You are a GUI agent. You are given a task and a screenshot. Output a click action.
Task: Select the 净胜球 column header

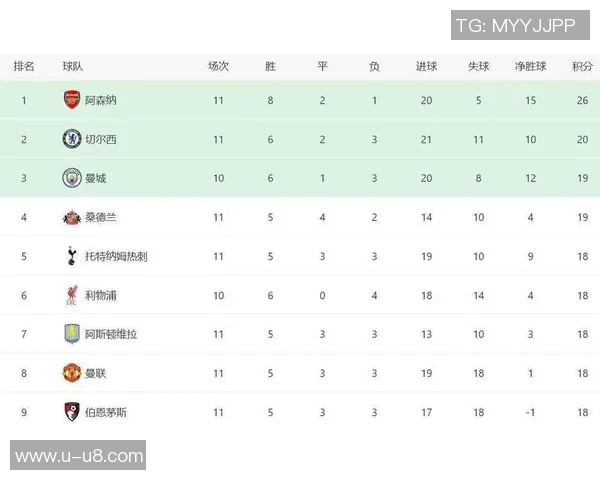530,66
